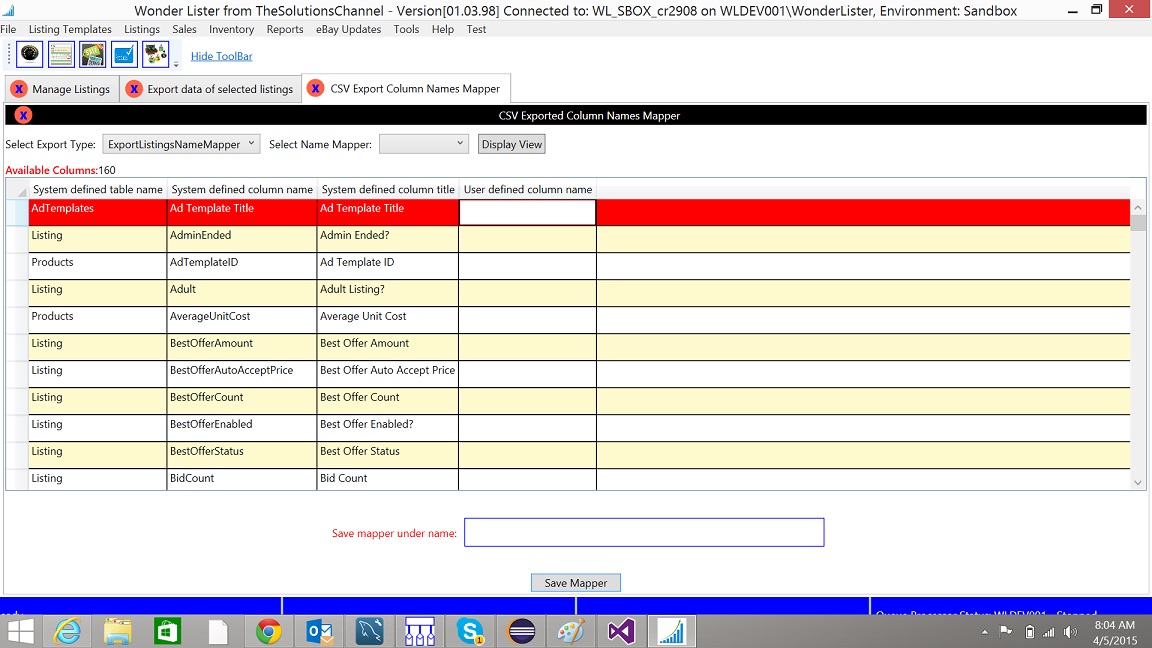
Task: Launch Internet Explorer from the taskbar
Action: (x=68, y=632)
